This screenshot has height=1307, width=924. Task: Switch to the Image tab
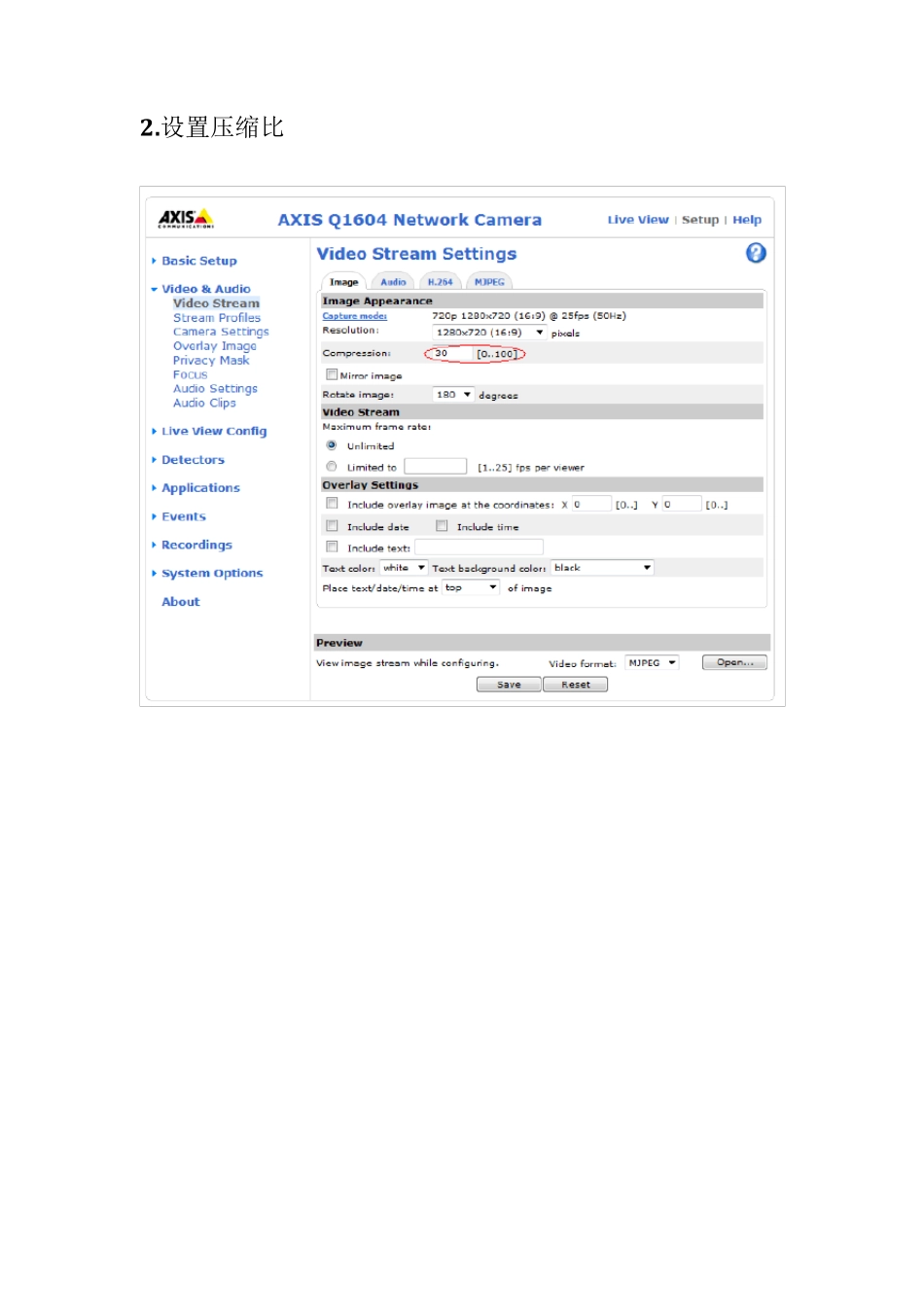343,282
